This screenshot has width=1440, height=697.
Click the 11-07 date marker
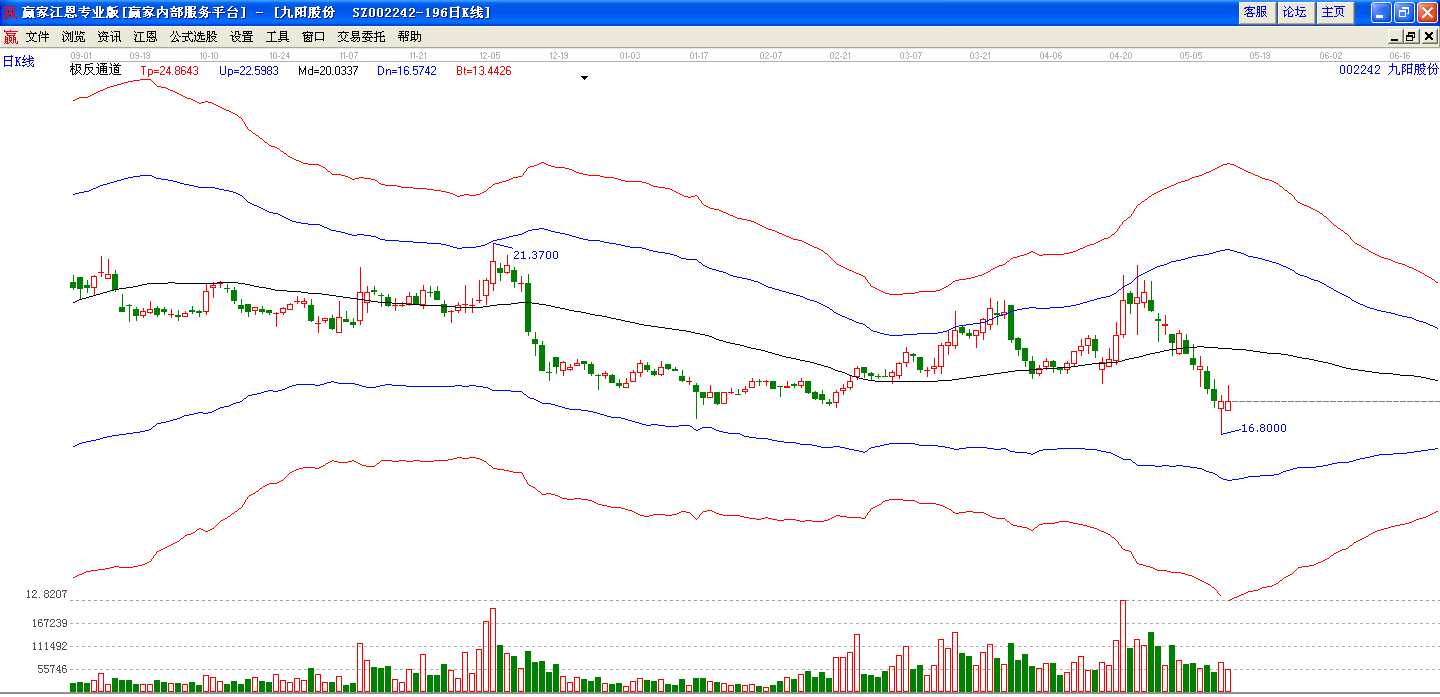348,56
